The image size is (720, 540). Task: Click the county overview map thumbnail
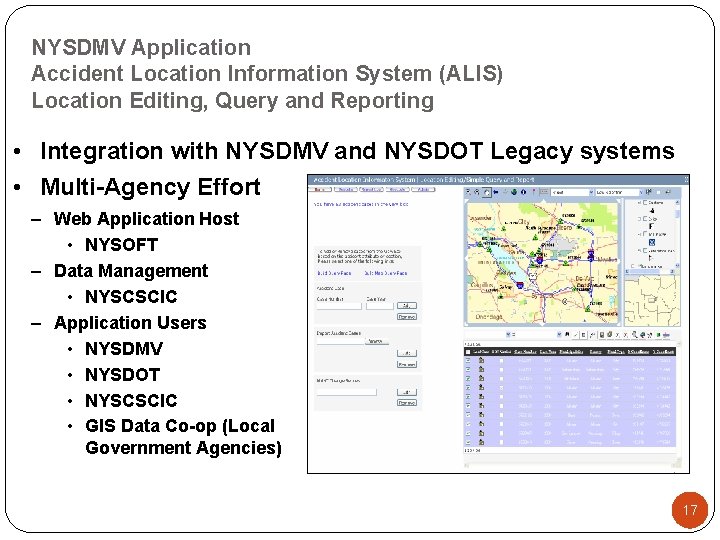[x=652, y=301]
